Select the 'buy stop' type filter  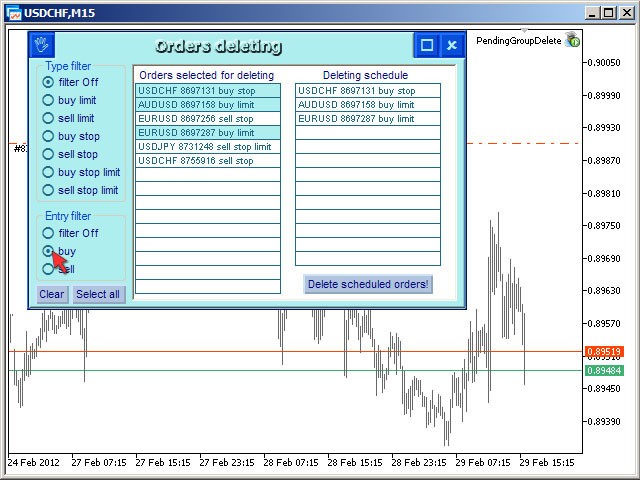[48, 136]
